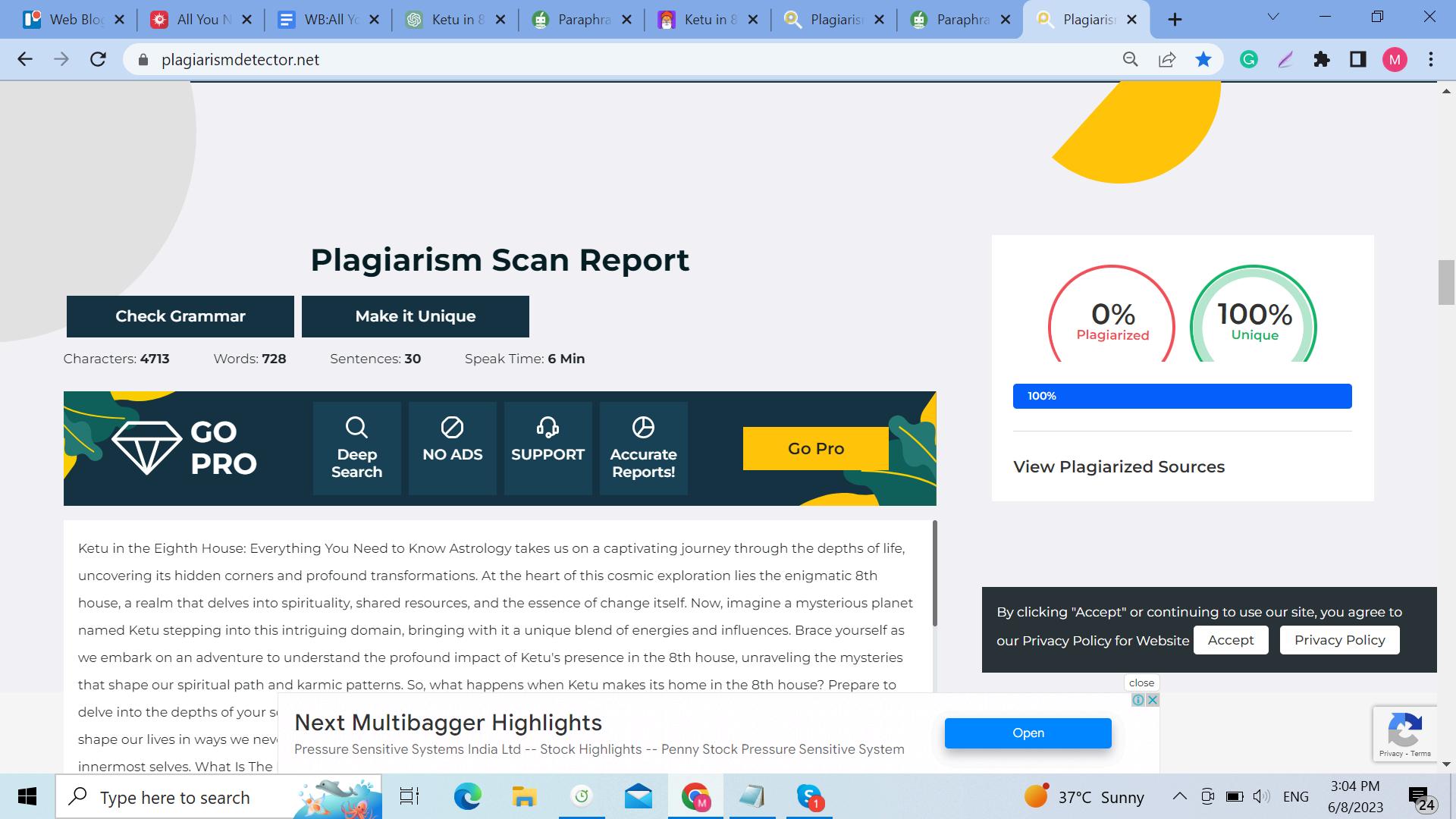The width and height of the screenshot is (1456, 819).
Task: Click the browser forward arrow
Action: [x=61, y=59]
